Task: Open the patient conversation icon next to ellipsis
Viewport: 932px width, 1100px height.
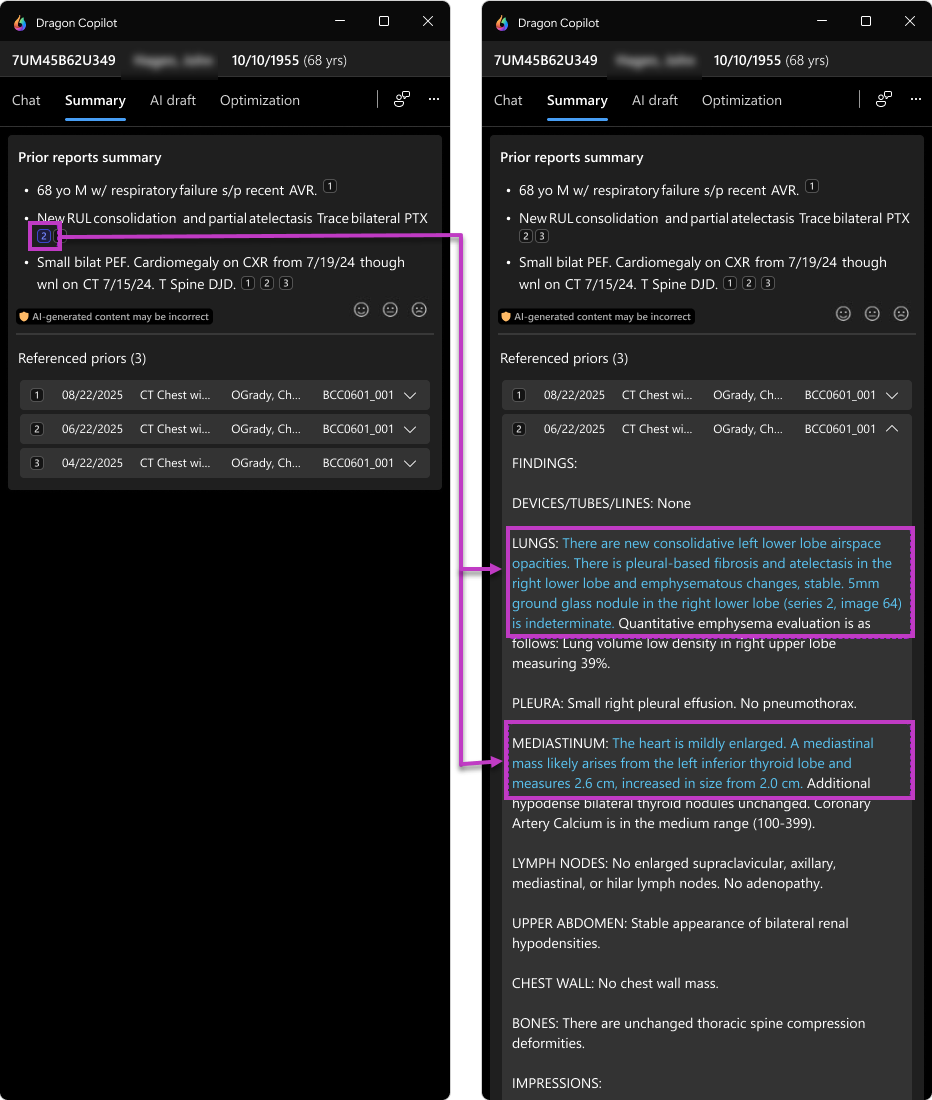Action: 402,100
